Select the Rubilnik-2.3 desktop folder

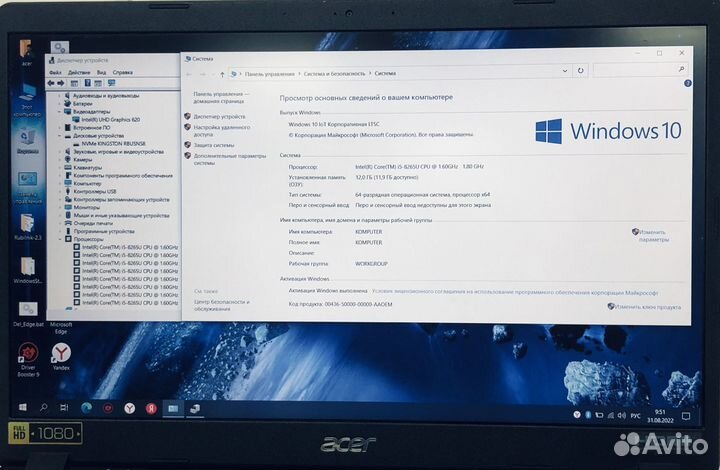[28, 227]
